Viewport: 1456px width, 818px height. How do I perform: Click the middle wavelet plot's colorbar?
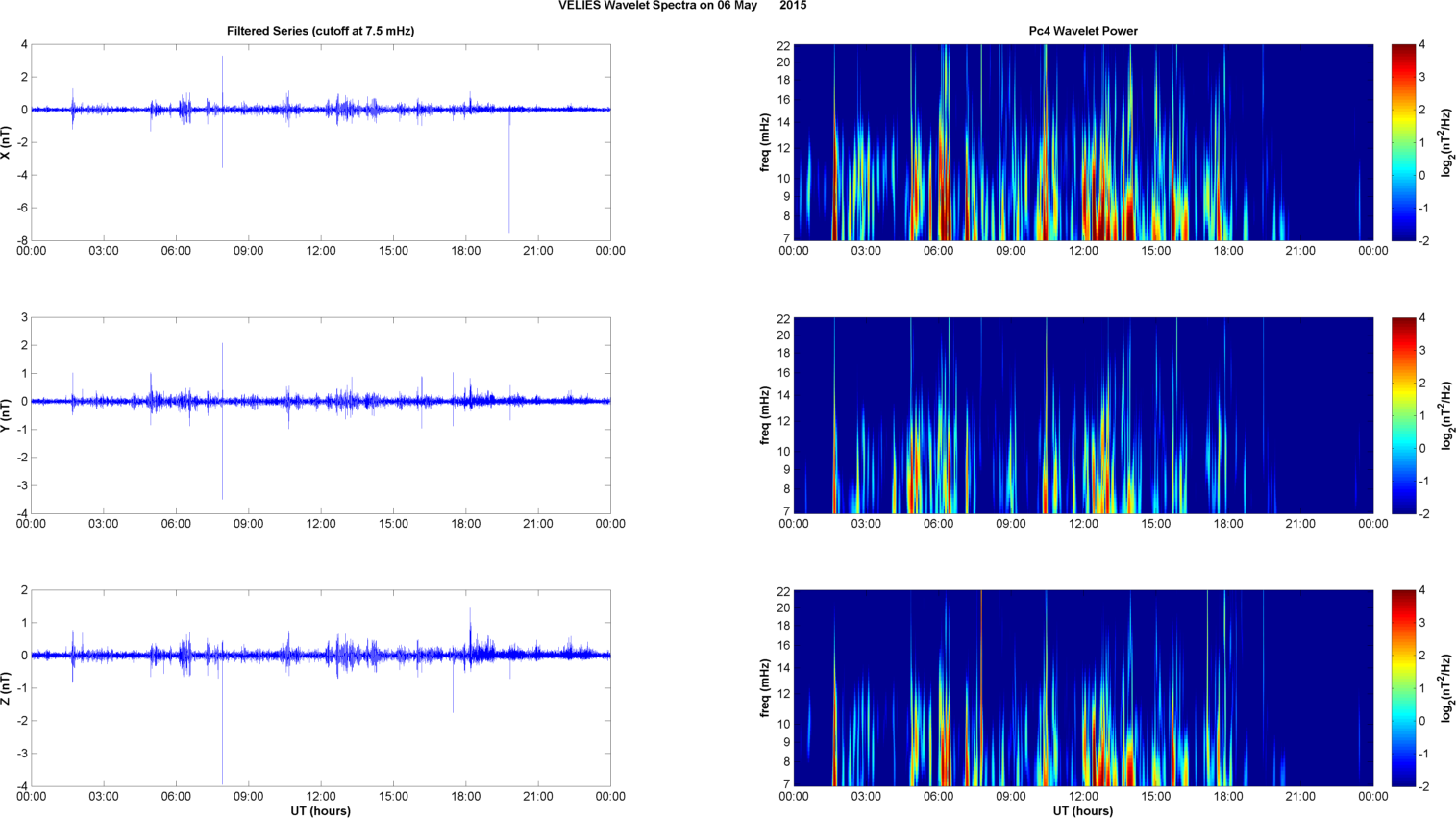pos(1403,415)
